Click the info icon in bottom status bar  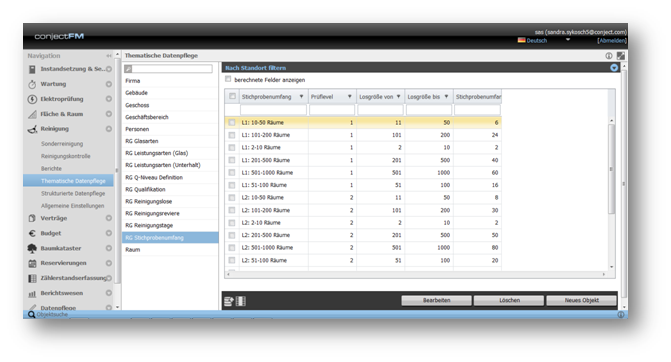point(621,315)
